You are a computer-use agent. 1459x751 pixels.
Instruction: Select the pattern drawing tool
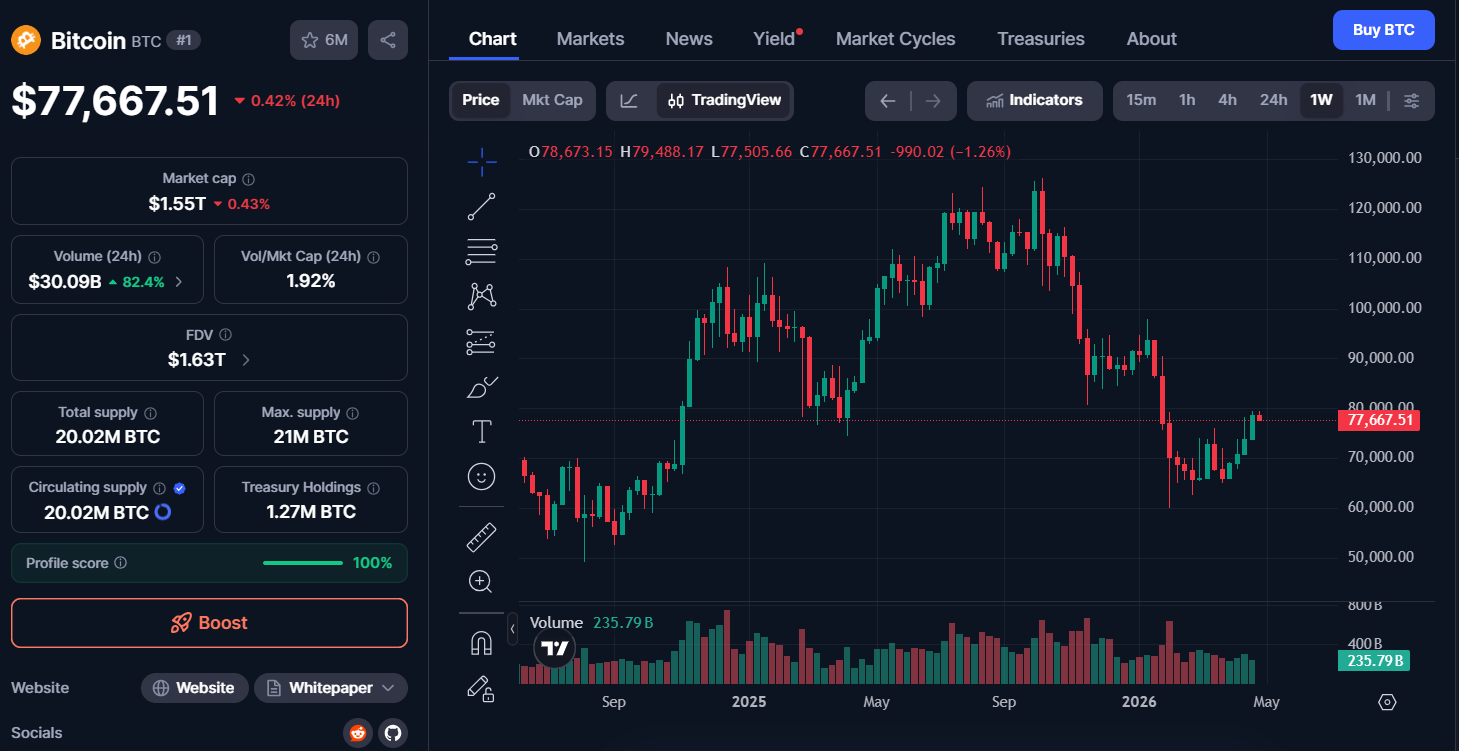481,296
